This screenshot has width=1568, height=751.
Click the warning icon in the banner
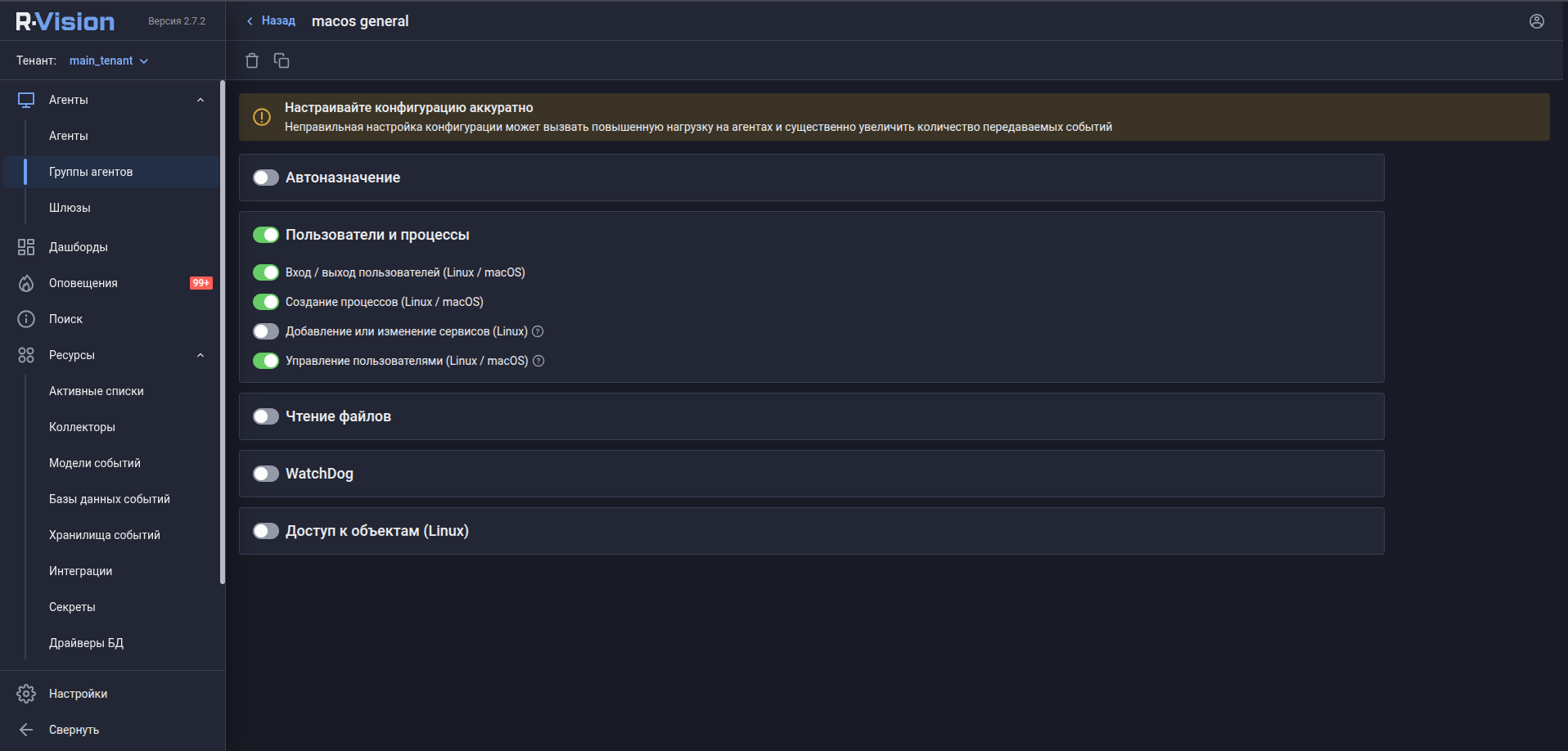click(262, 117)
